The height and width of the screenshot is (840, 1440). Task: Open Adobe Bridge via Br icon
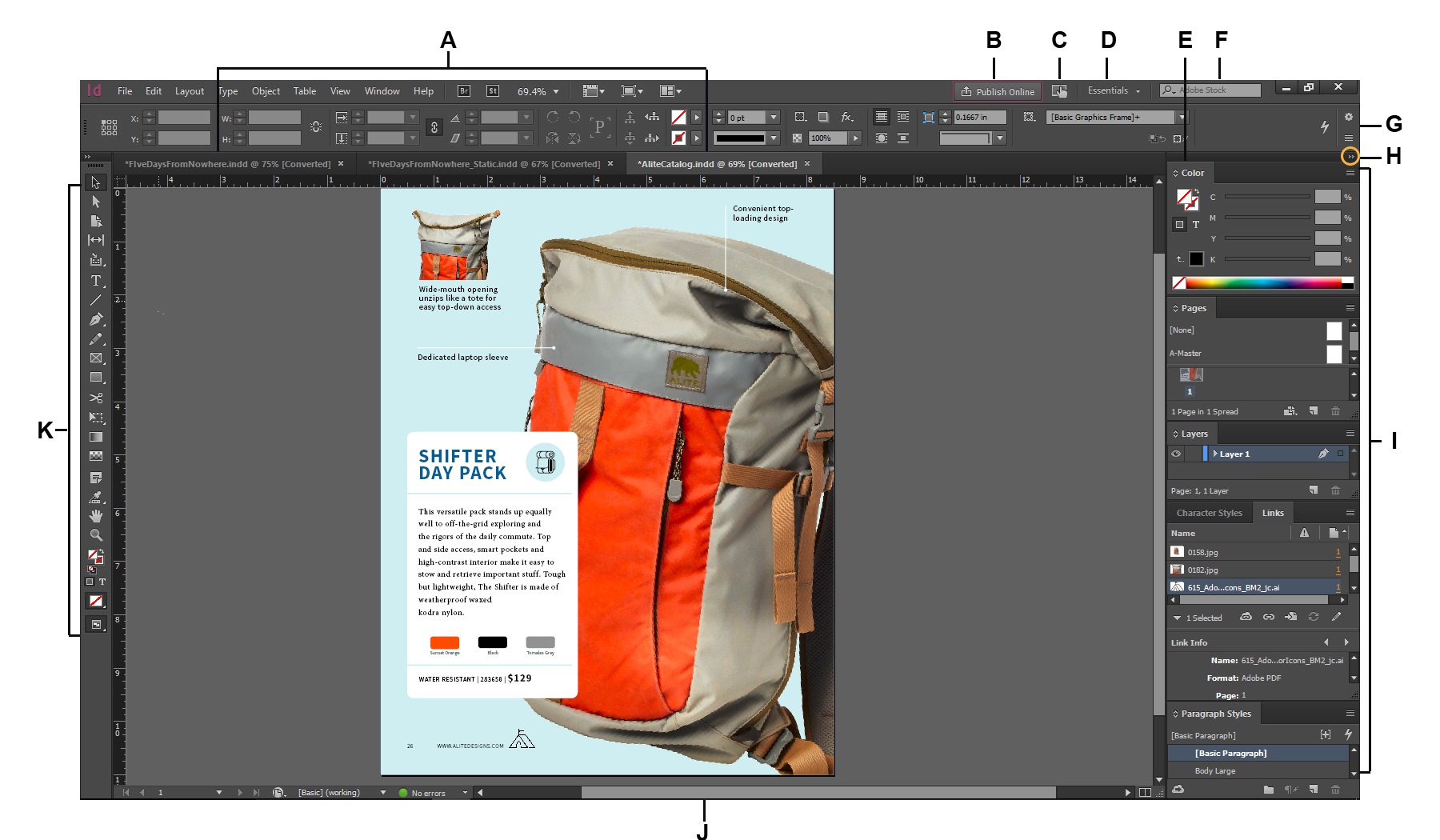(x=464, y=91)
